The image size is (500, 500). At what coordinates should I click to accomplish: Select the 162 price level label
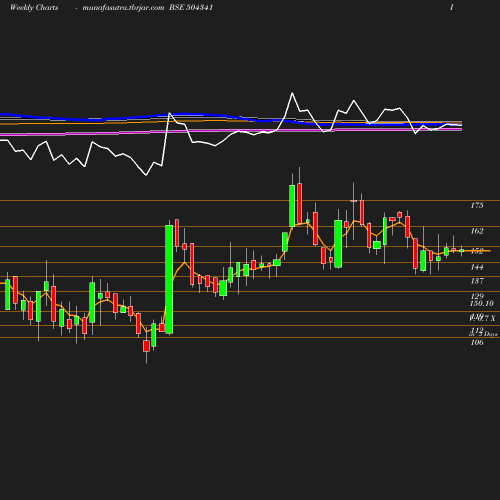(477, 231)
